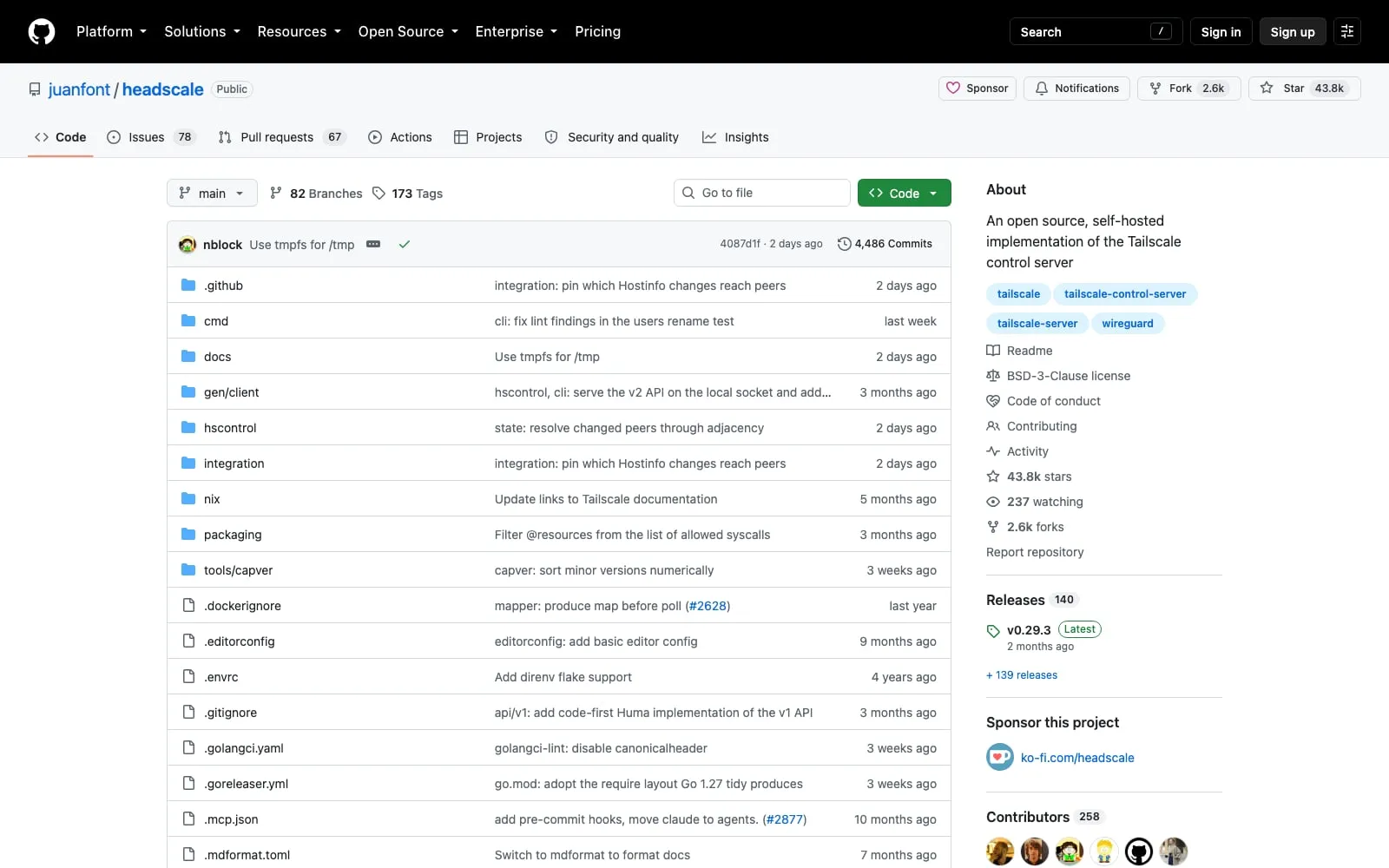This screenshot has width=1389, height=868.
Task: Click the folder icon for hscontrol
Action: (x=188, y=427)
